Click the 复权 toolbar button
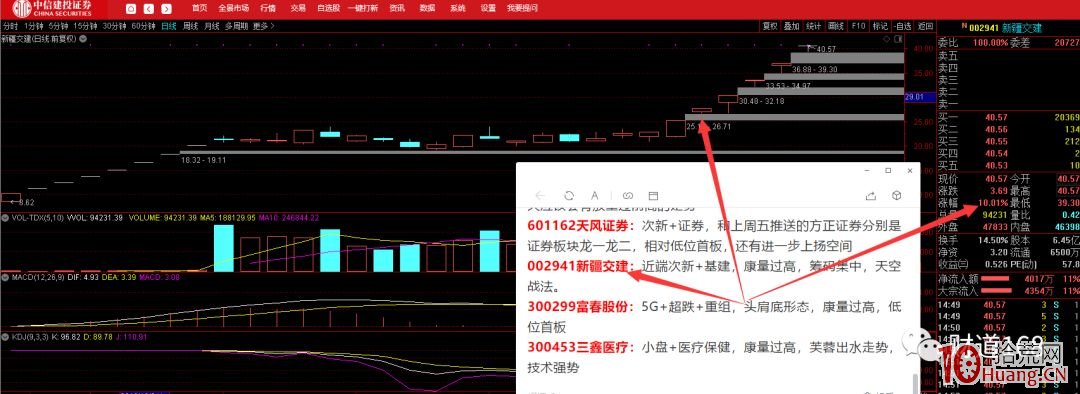The image size is (1080, 394). (769, 26)
